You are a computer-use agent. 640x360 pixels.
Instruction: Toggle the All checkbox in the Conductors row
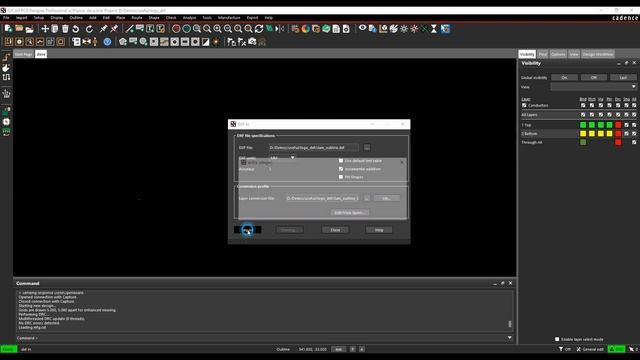click(x=634, y=105)
